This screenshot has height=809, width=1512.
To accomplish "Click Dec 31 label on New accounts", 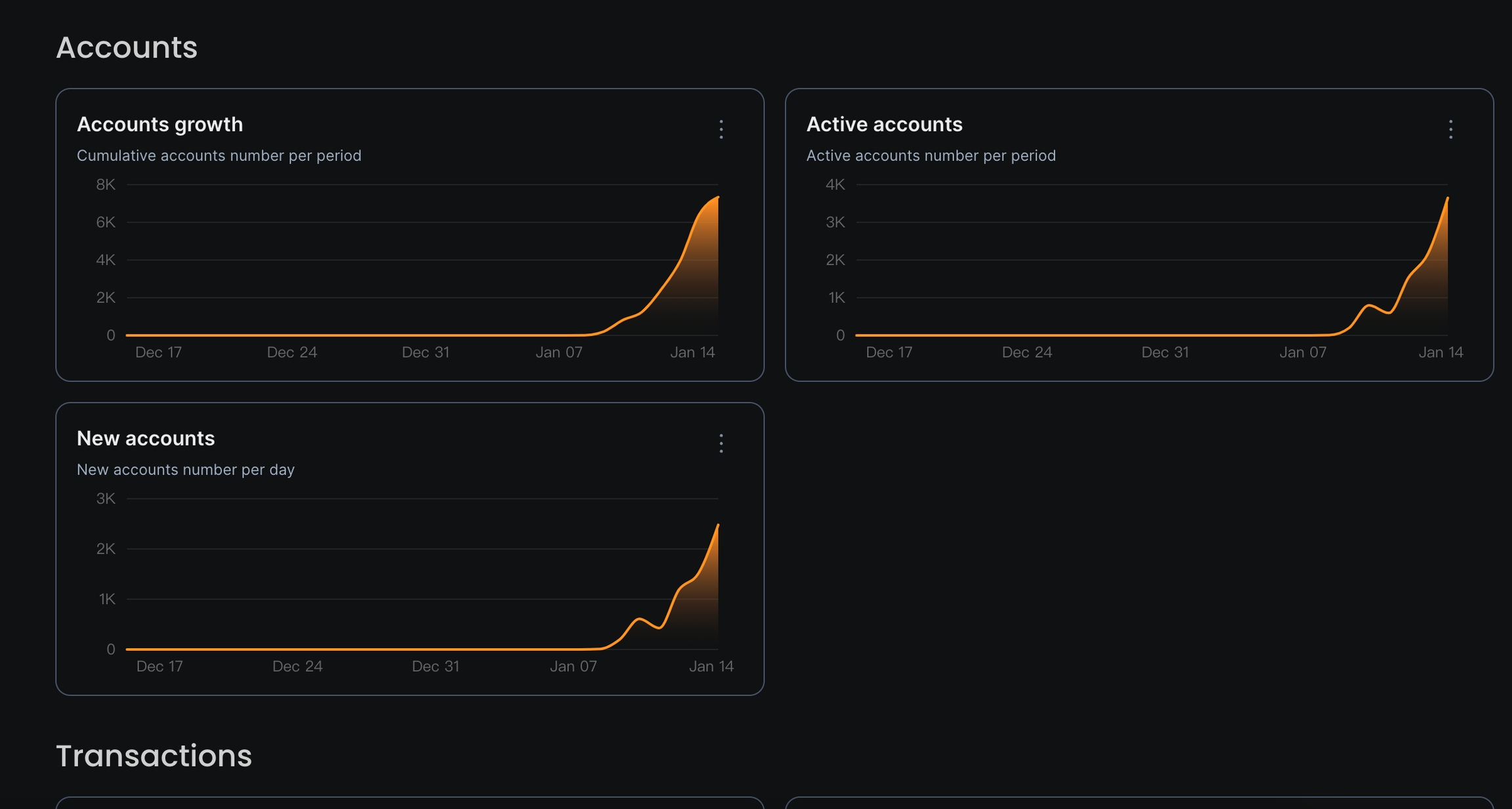I will pos(435,667).
